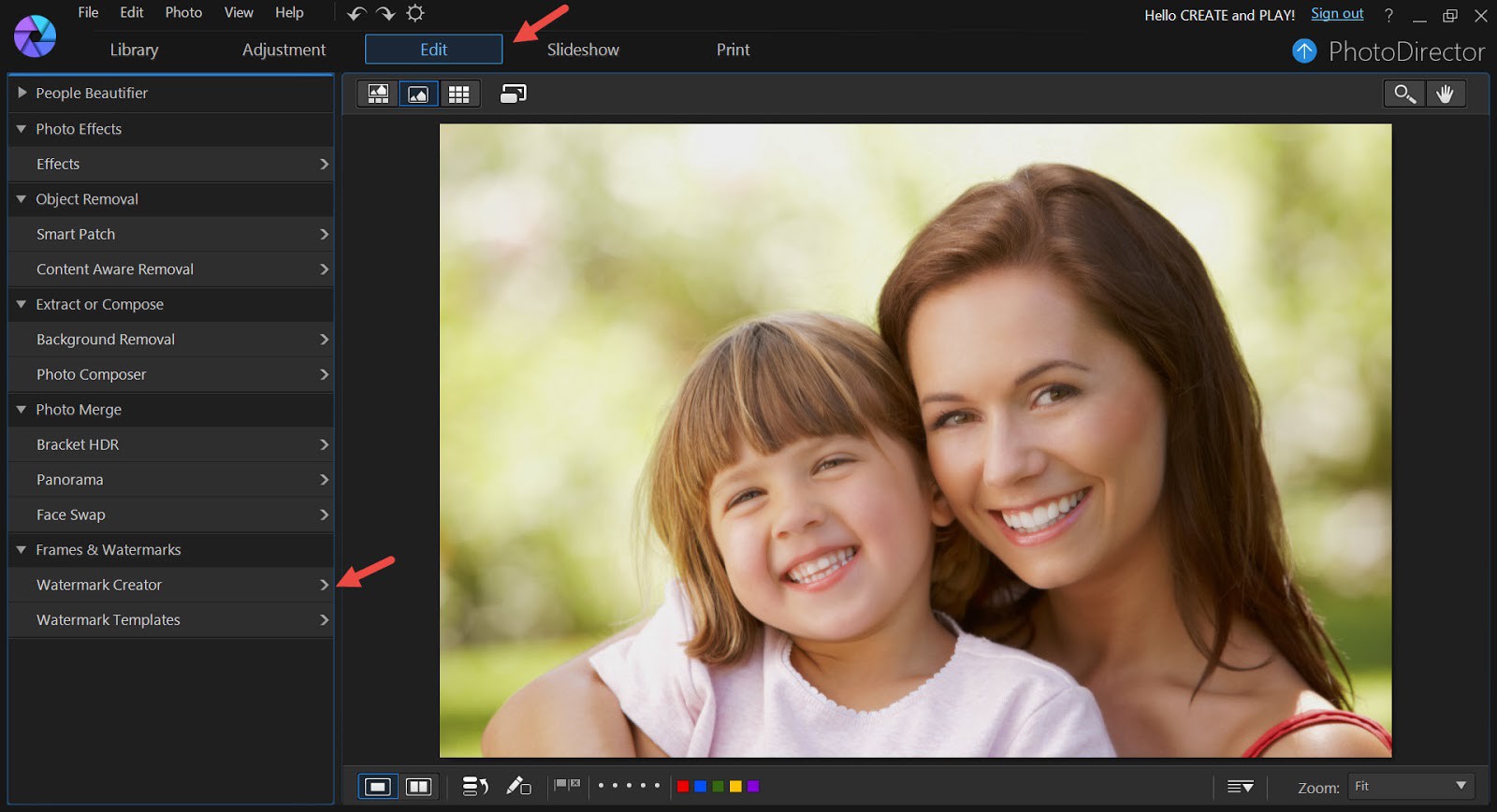Select the hand pan tool
The width and height of the screenshot is (1497, 812).
pyautogui.click(x=1446, y=94)
